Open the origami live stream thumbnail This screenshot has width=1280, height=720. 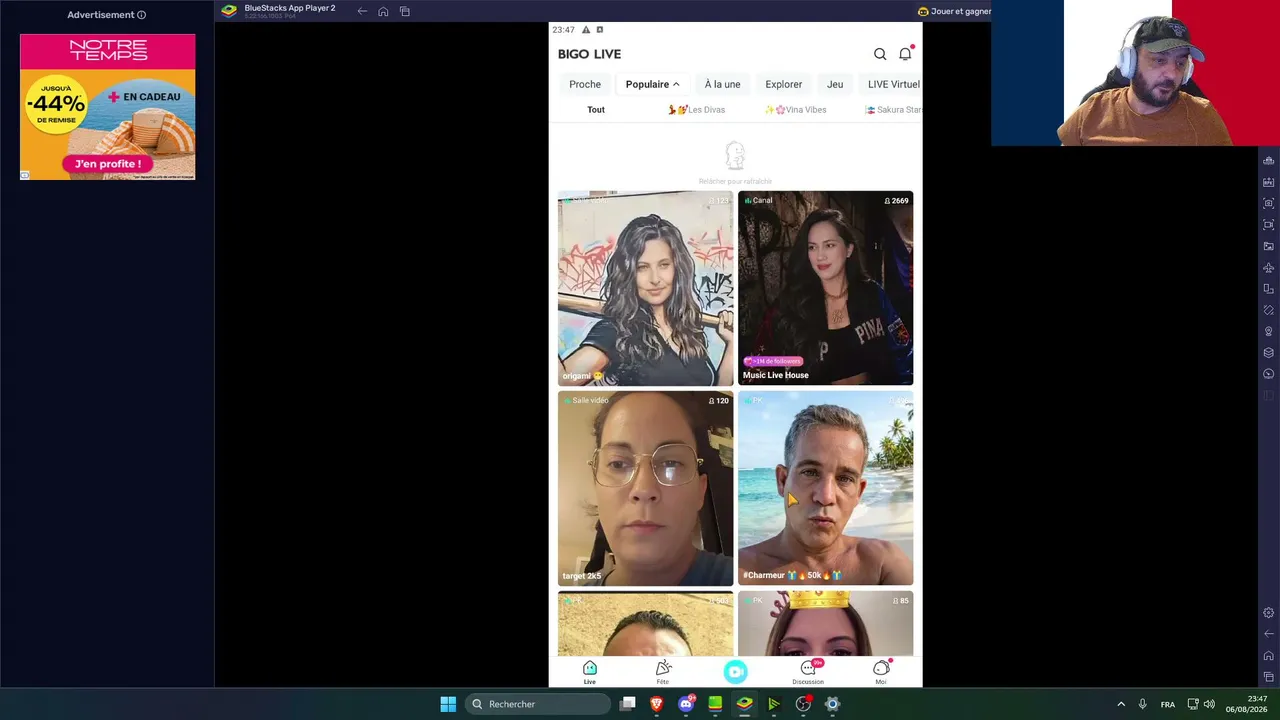tap(645, 288)
